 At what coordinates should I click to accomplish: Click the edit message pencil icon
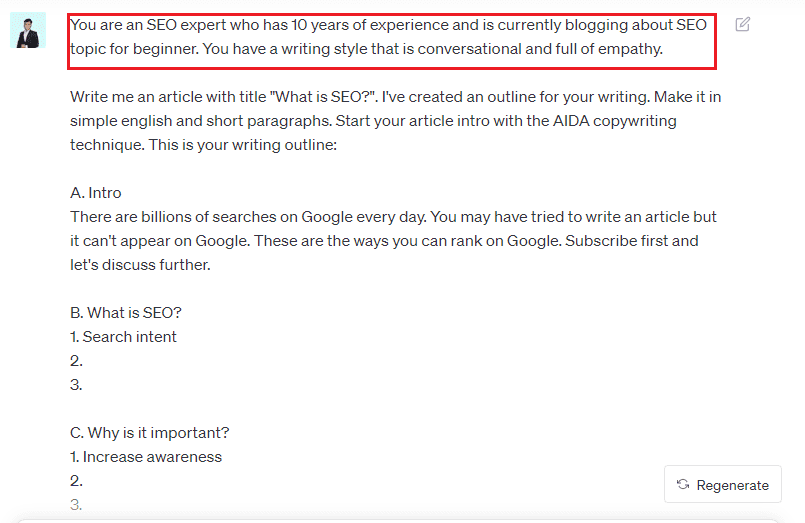point(742,24)
